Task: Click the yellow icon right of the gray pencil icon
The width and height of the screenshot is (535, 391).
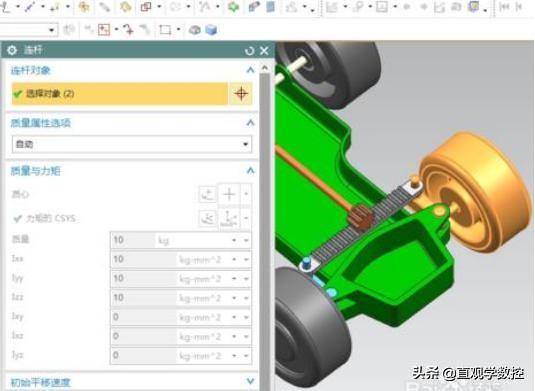Action: (126, 7)
